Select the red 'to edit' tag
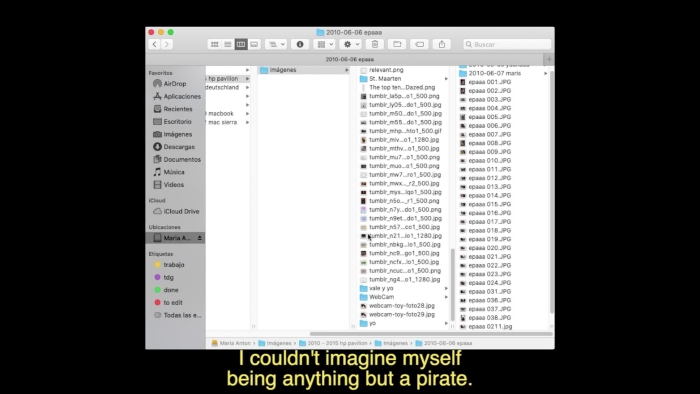 tap(173, 303)
